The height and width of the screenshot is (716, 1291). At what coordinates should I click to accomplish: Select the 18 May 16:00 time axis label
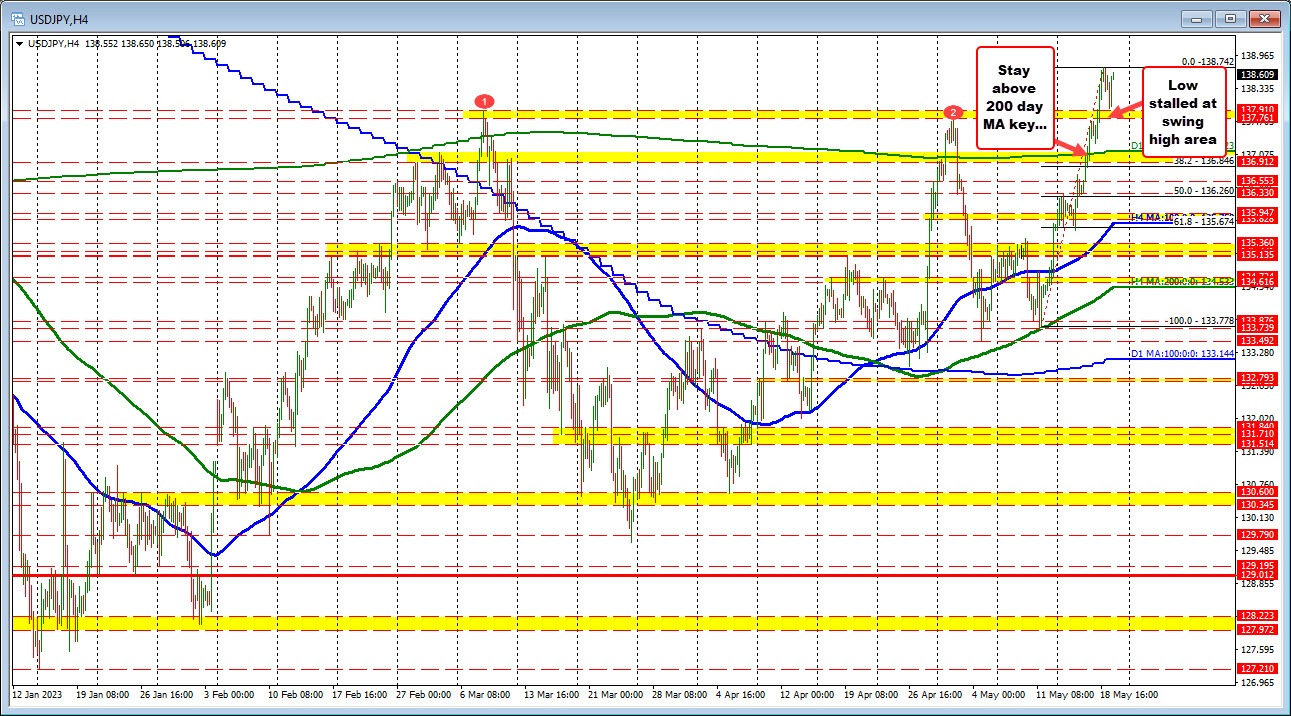(1128, 694)
